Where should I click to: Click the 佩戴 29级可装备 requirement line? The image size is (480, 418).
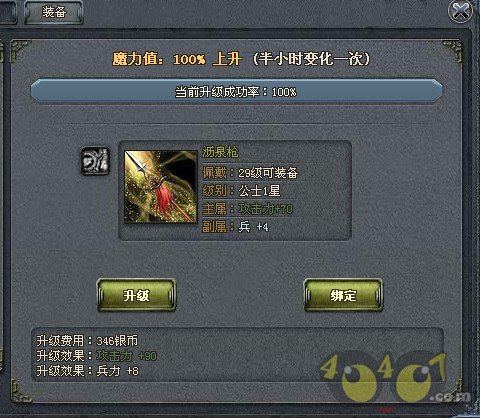(250, 173)
